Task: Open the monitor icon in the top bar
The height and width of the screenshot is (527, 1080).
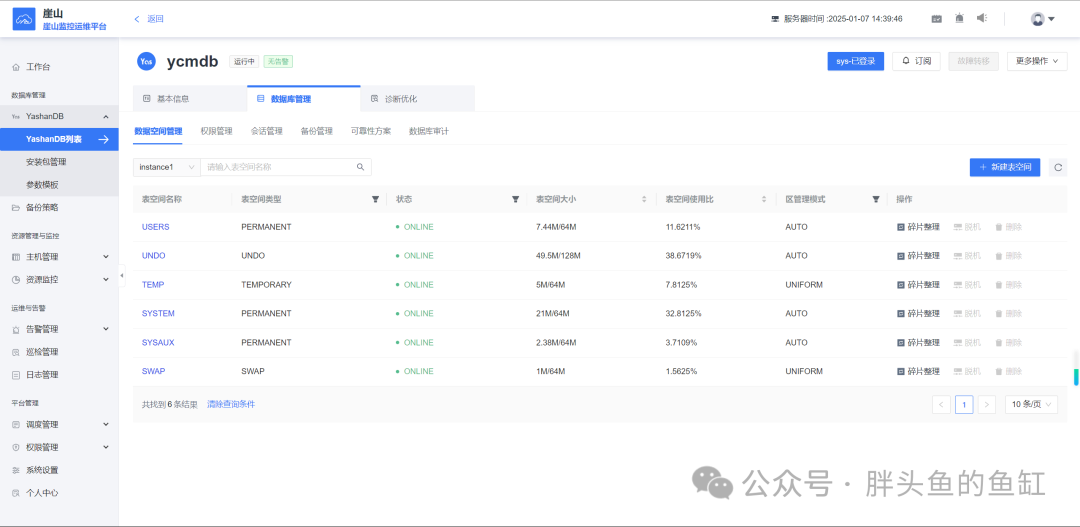Action: [937, 19]
